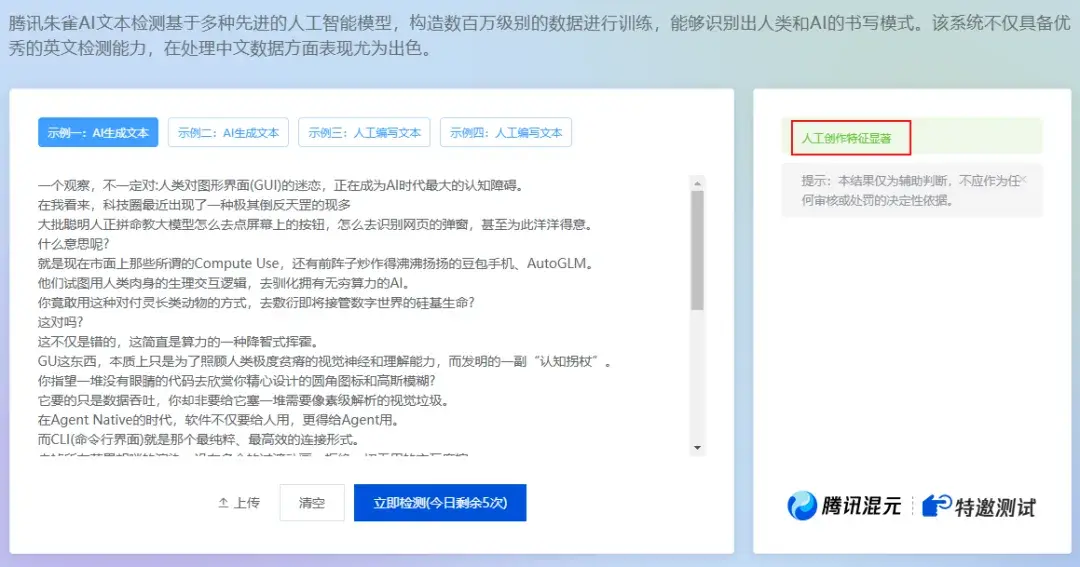Select tab 示例二：AI生成文本
Image resolution: width=1080 pixels, height=567 pixels.
[x=229, y=132]
